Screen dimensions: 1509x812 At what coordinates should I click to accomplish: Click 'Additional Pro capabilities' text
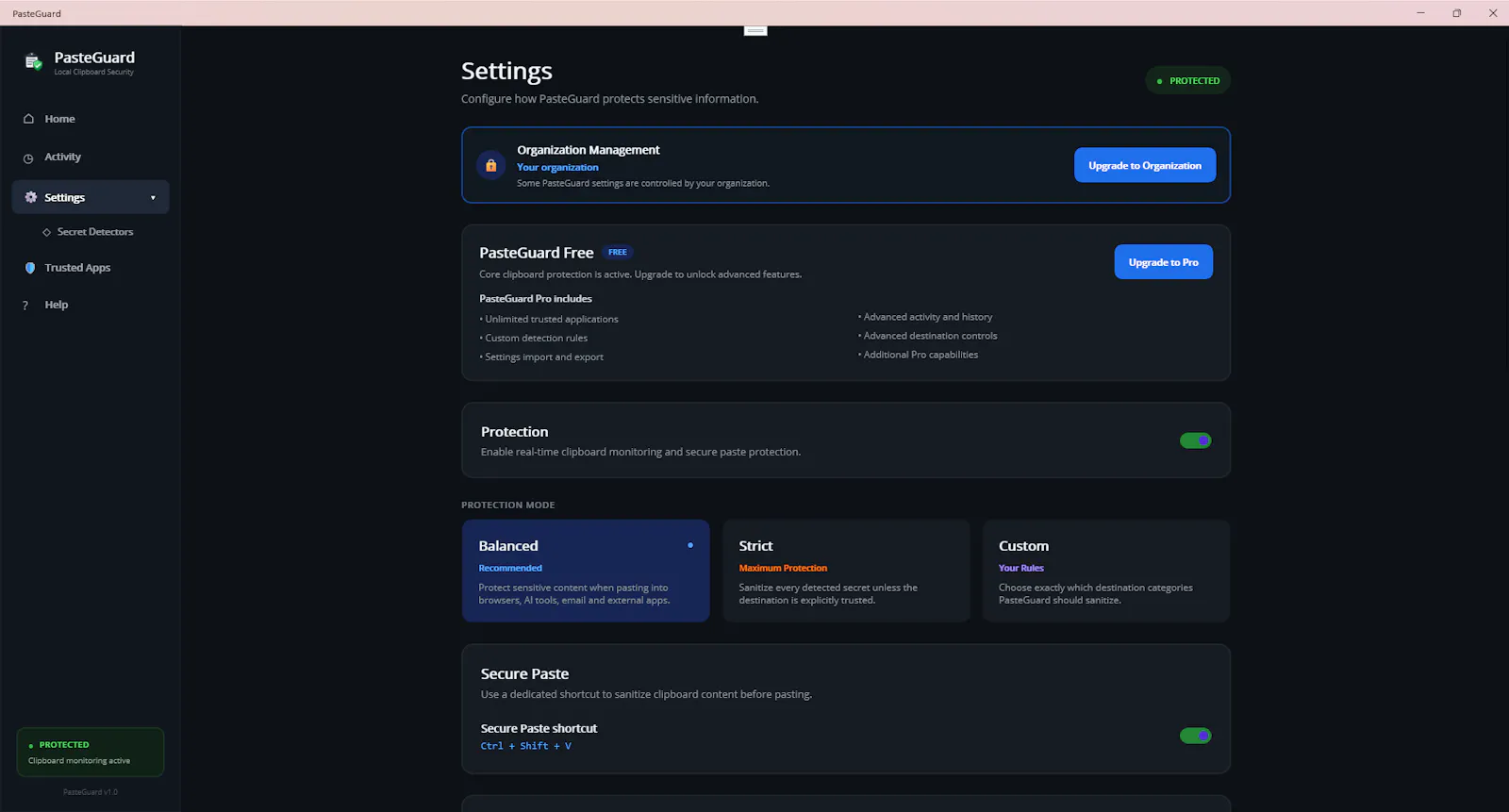[x=919, y=355]
